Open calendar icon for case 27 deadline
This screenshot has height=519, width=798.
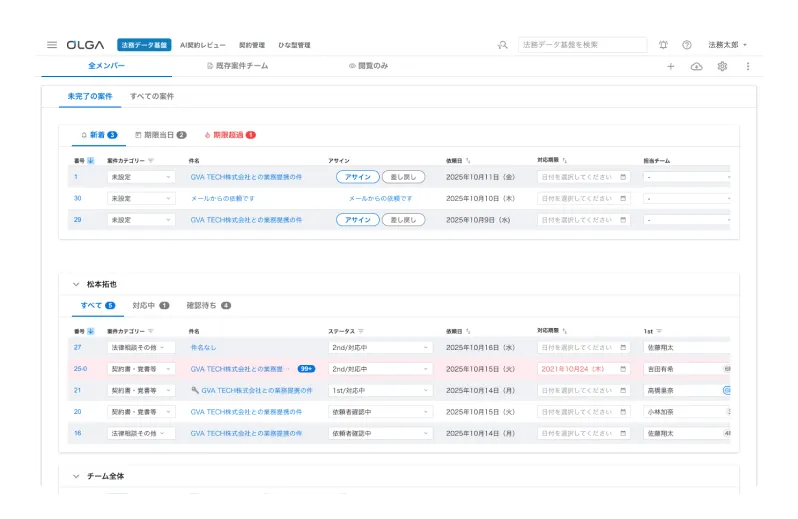click(623, 348)
